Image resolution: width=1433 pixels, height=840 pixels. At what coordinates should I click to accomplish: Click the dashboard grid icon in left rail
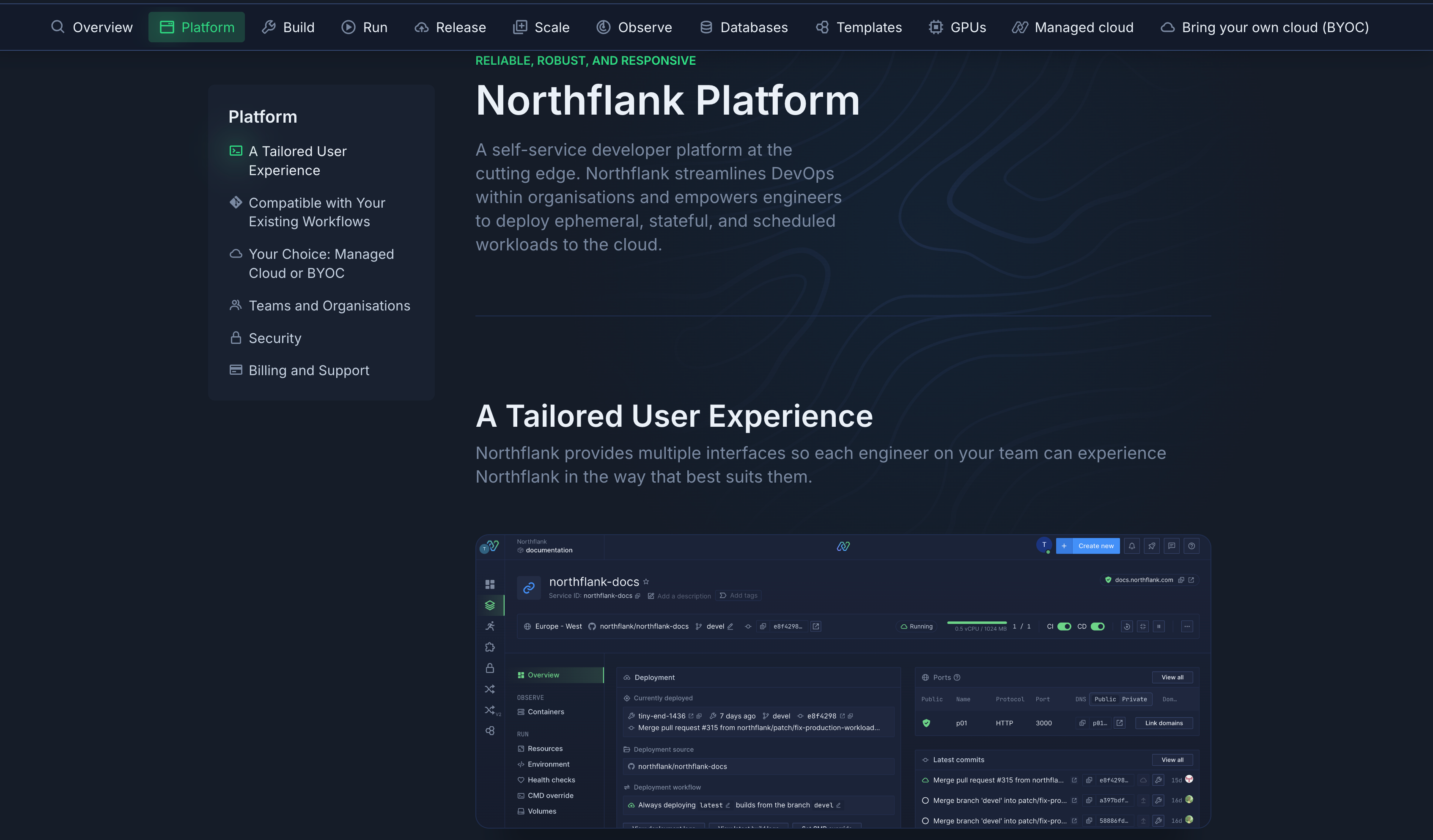click(x=490, y=584)
